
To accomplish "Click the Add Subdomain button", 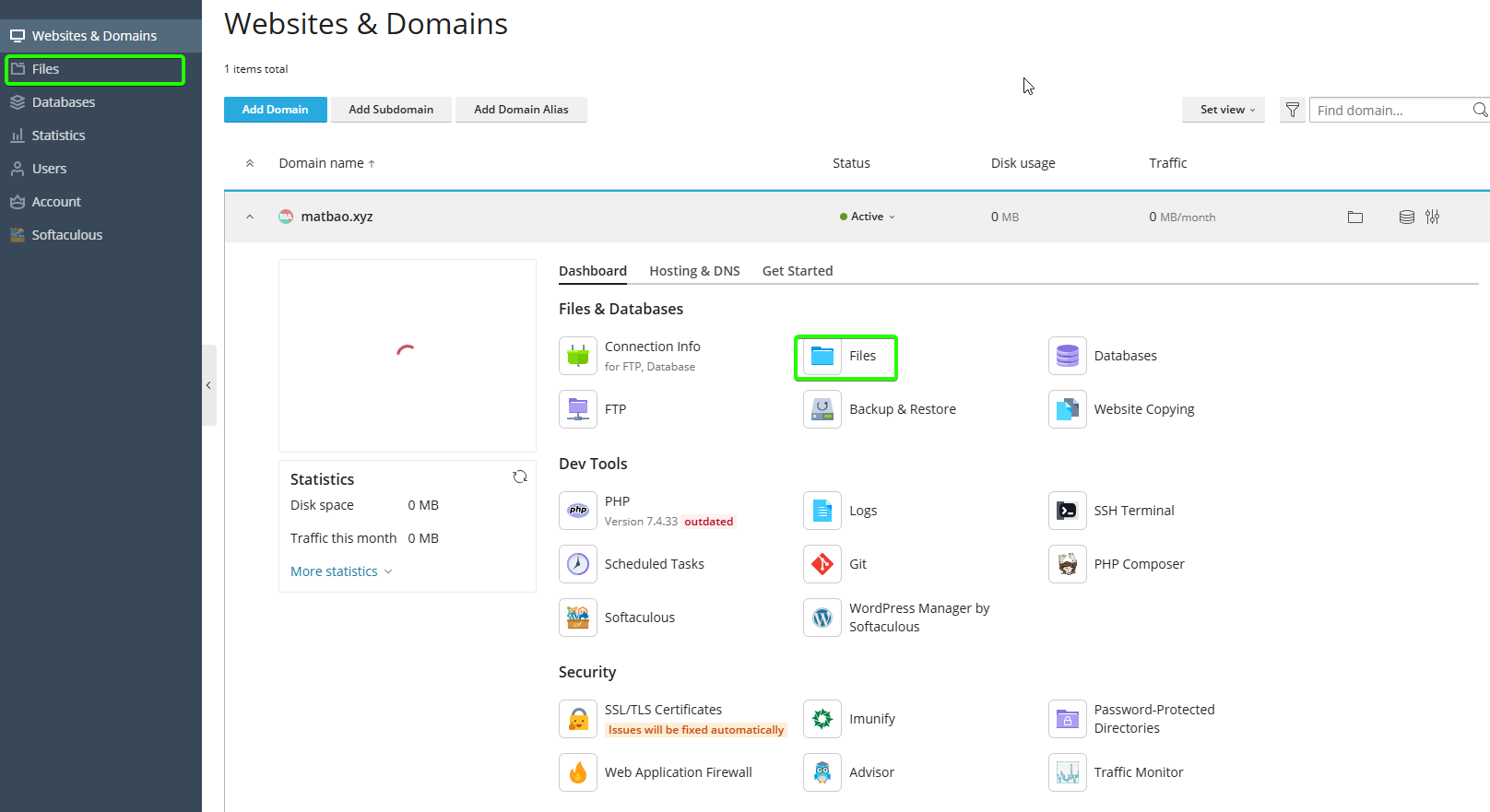I will coord(391,110).
